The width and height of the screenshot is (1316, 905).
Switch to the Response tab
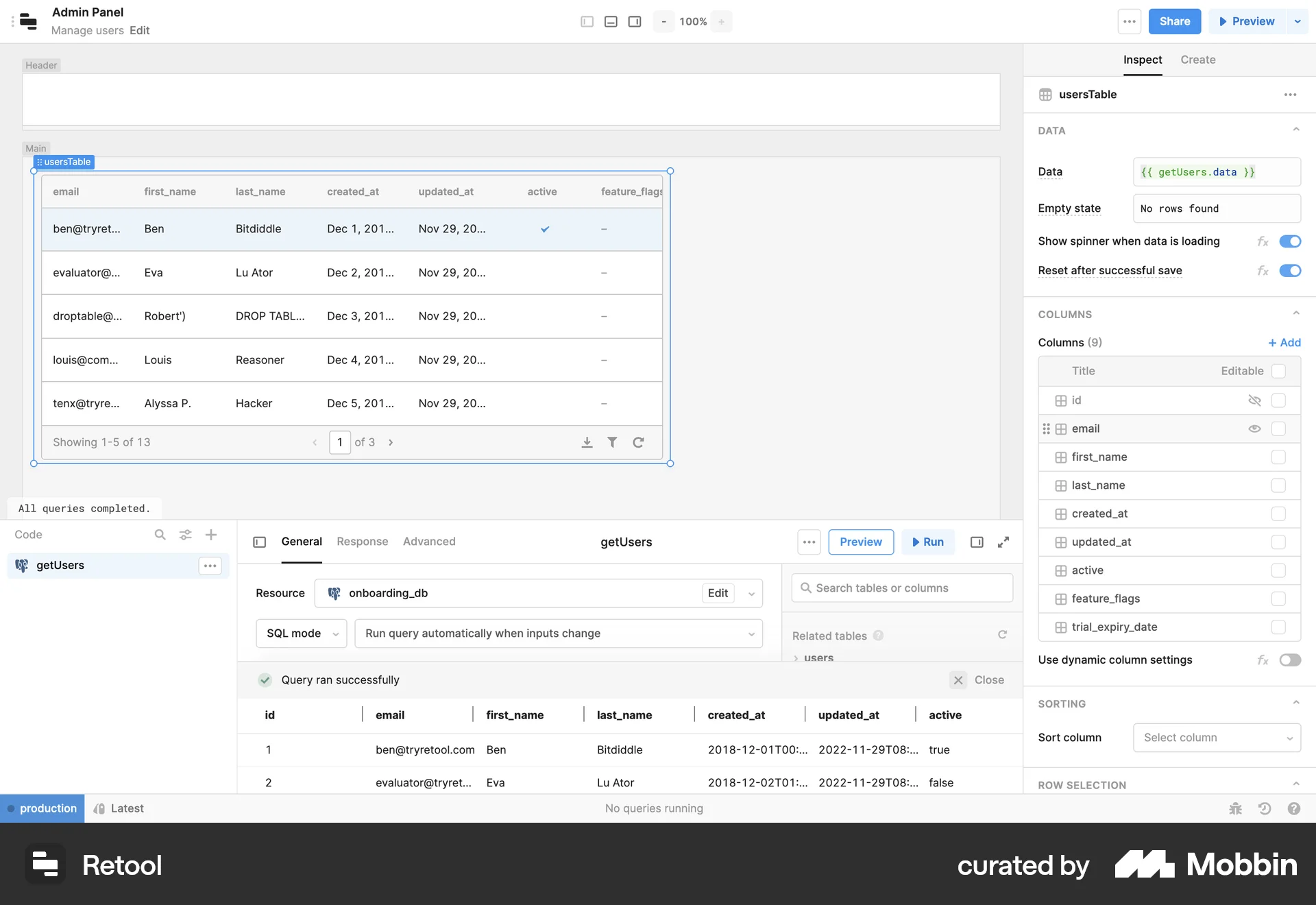[x=362, y=542]
